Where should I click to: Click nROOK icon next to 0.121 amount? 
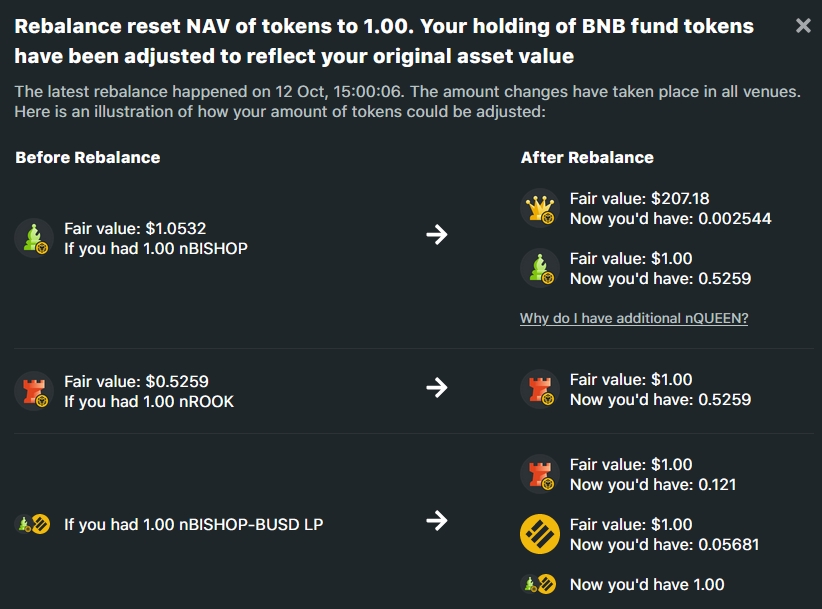pos(539,475)
